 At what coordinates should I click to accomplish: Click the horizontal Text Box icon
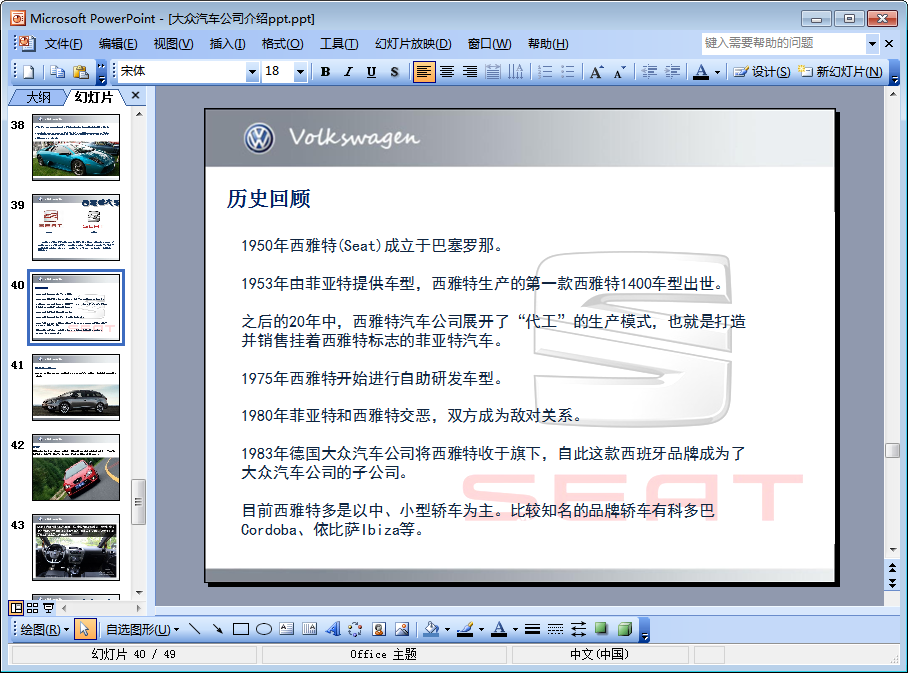287,629
